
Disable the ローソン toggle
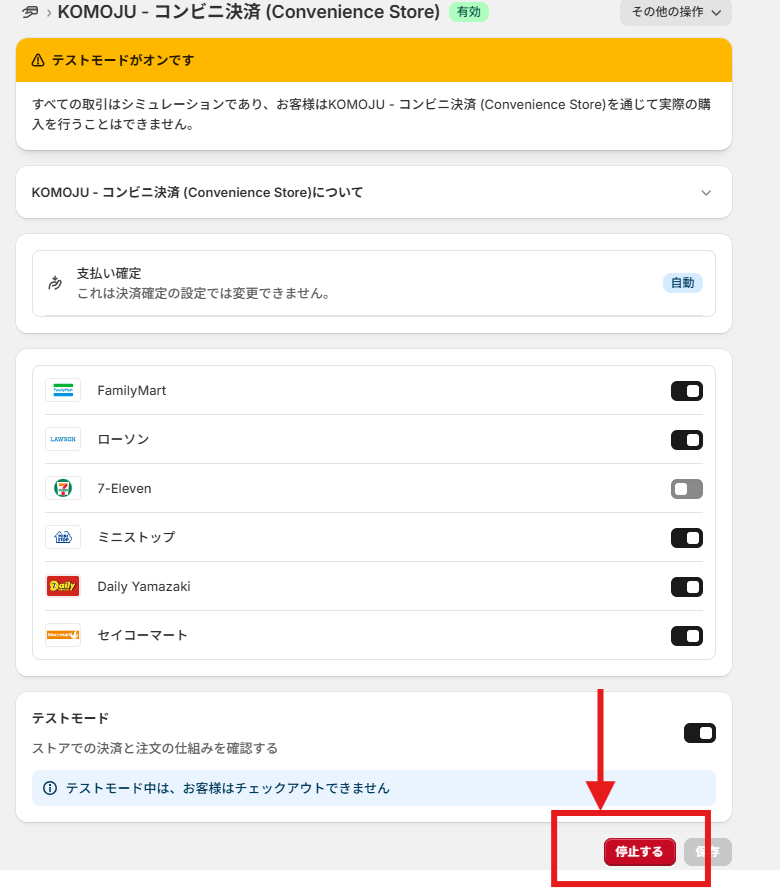[687, 440]
